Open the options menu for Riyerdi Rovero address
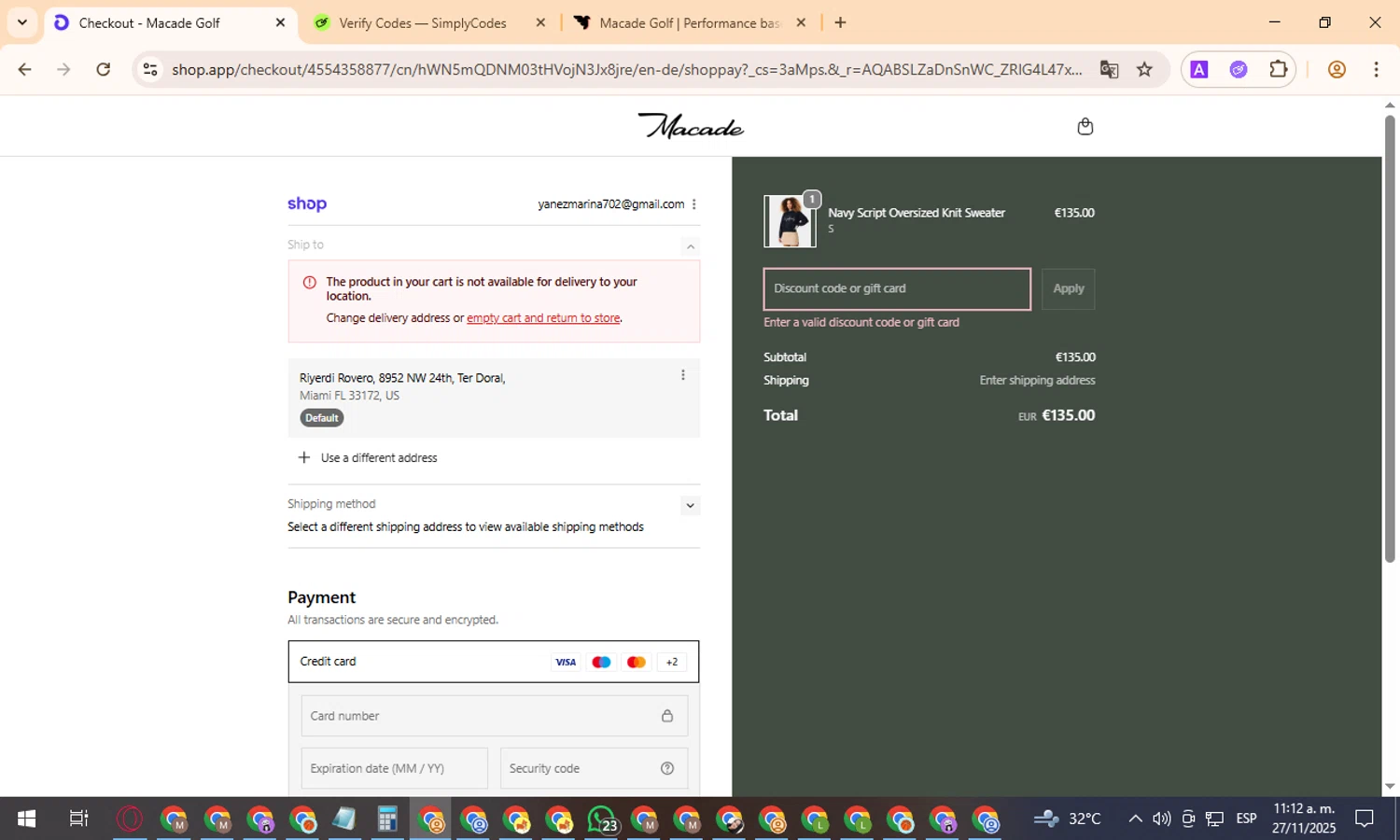The height and width of the screenshot is (840, 1400). click(682, 375)
